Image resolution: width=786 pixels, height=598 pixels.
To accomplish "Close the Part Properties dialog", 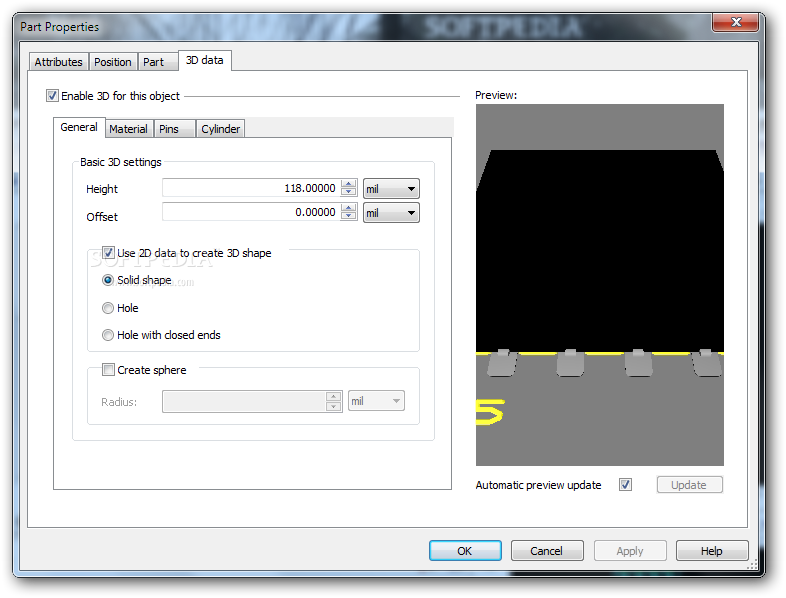I will pyautogui.click(x=735, y=22).
